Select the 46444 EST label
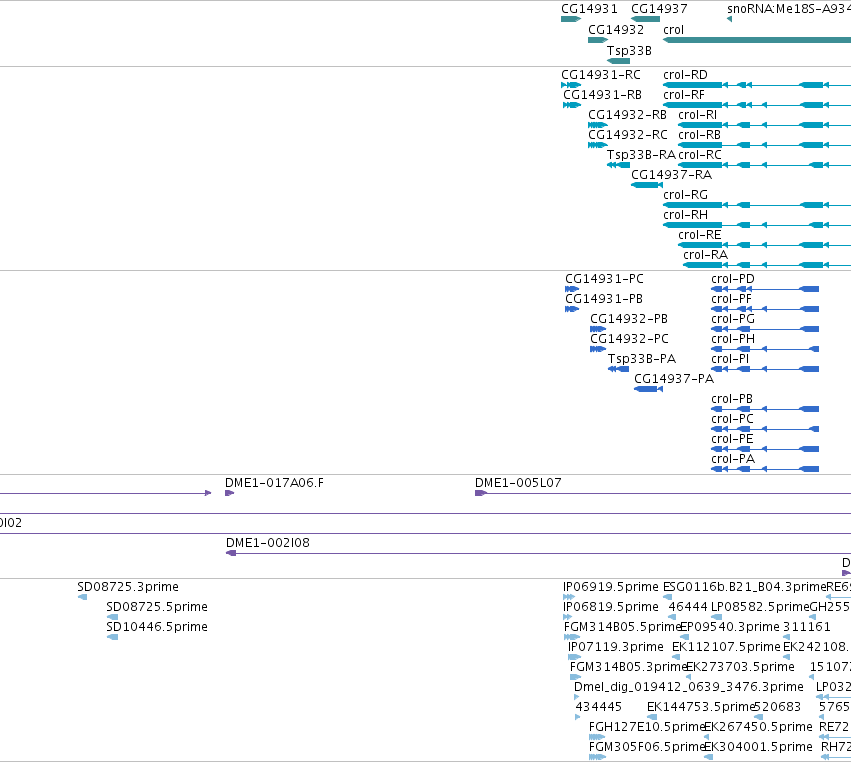Screen dimensions: 851x762 click(688, 607)
